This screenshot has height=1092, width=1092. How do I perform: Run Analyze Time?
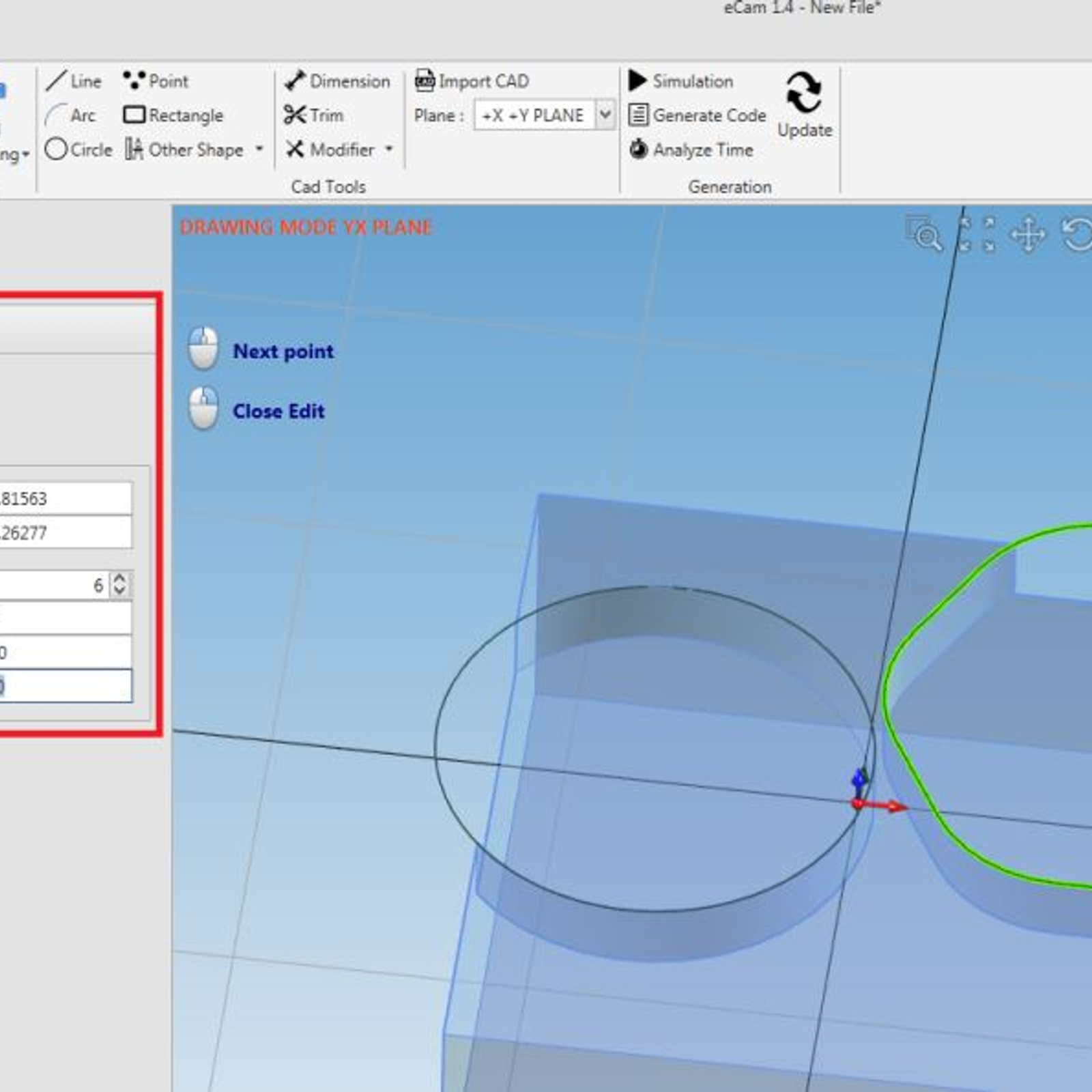point(691,149)
